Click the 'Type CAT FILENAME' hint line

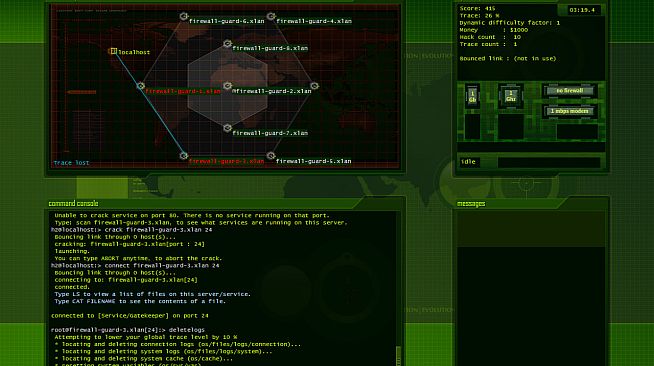point(140,301)
